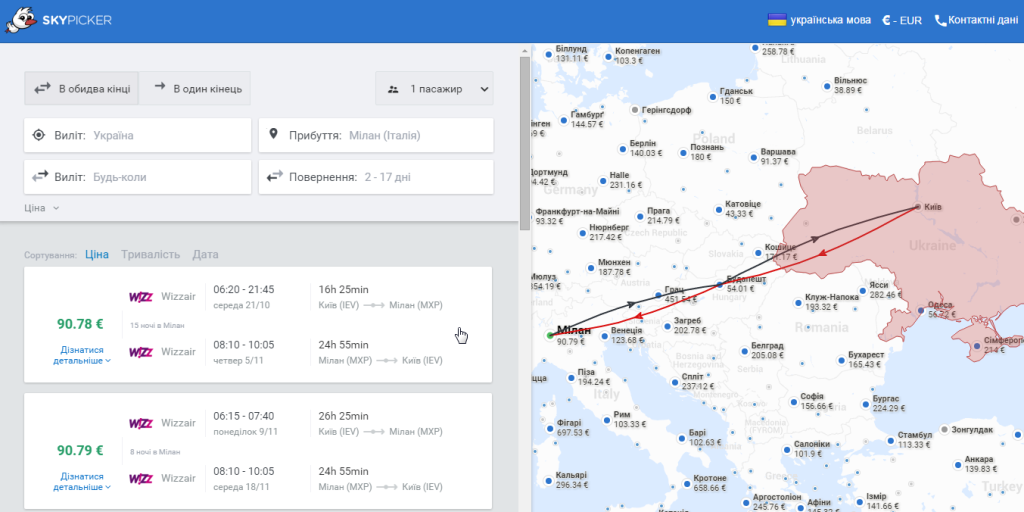The image size is (1024, 512).
Task: Click the Wizzair logo of 06:20 flight
Action: pos(141,296)
